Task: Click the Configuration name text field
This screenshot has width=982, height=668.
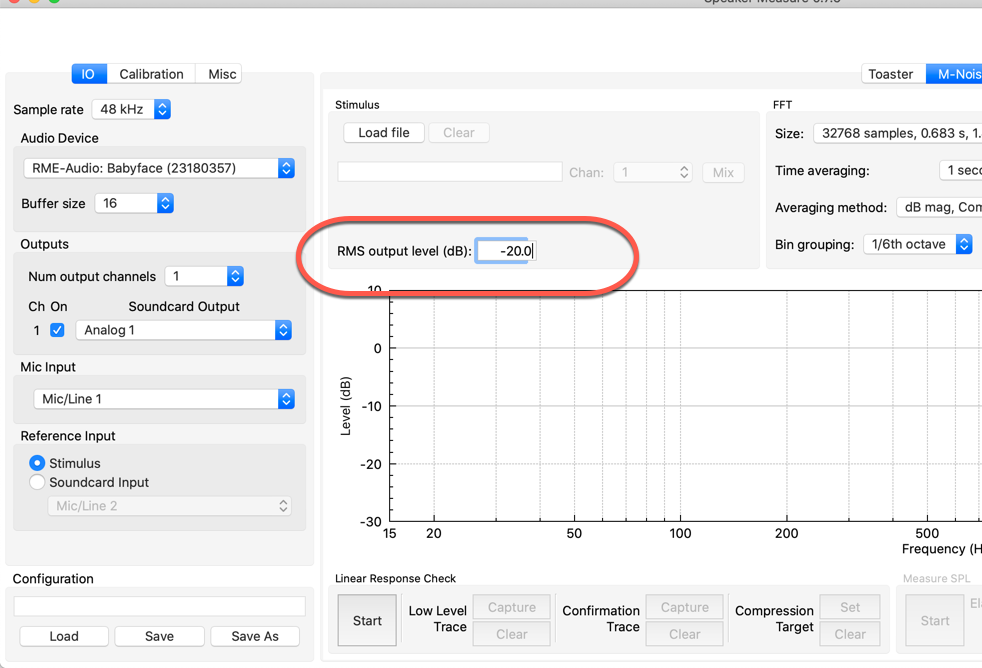Action: click(x=159, y=606)
